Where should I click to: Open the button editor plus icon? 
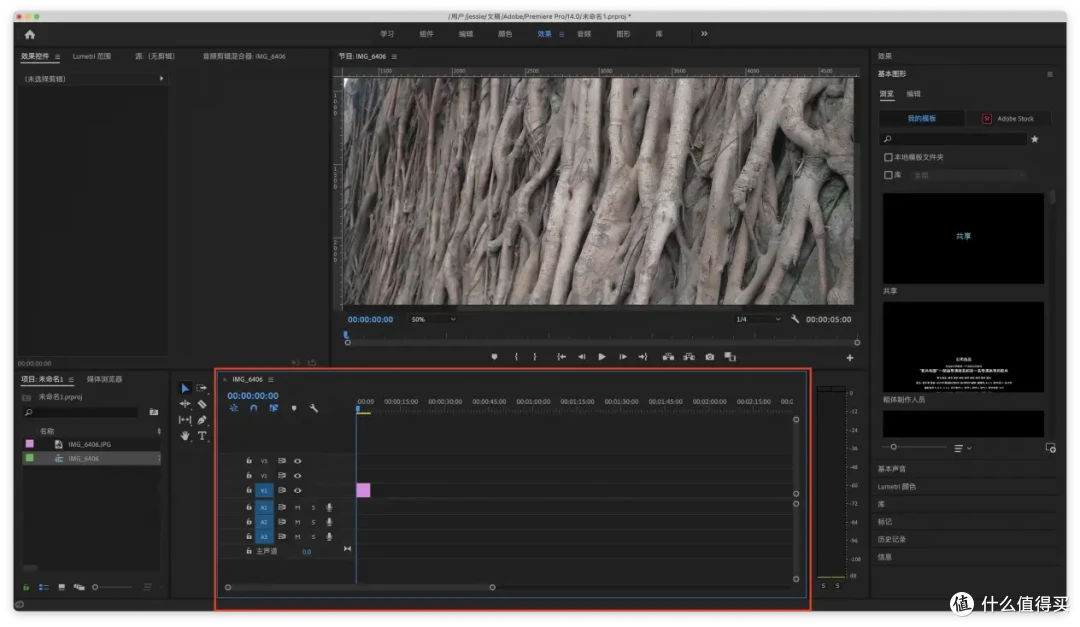850,358
